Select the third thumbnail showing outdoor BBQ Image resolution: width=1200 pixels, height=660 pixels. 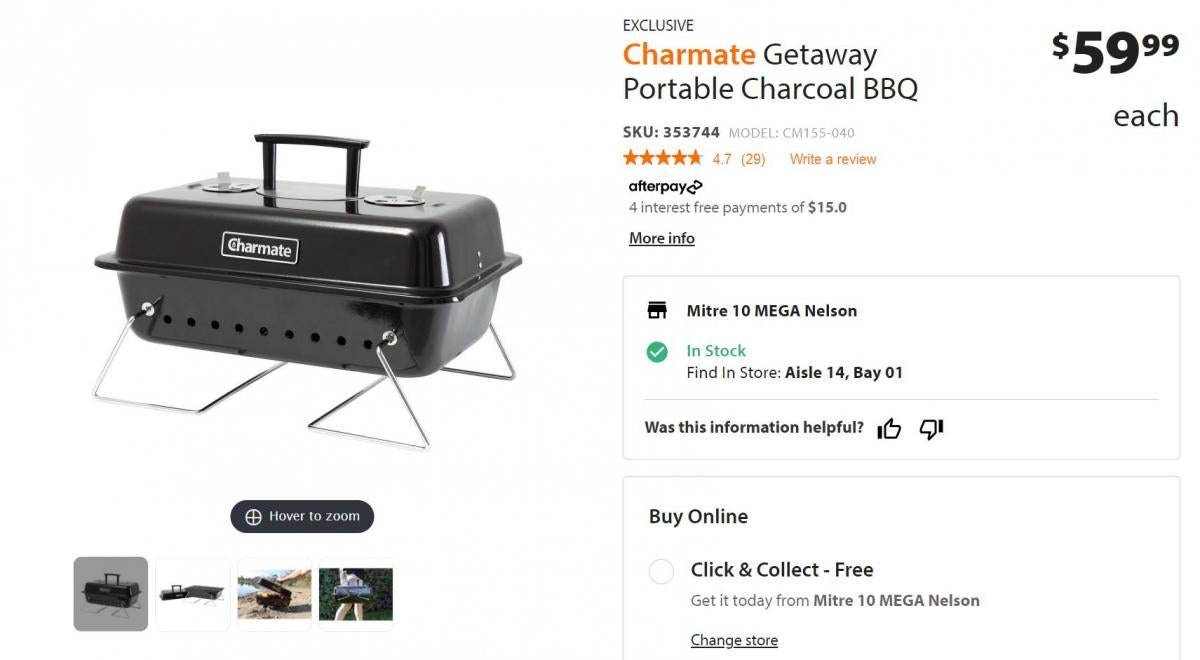pos(274,594)
